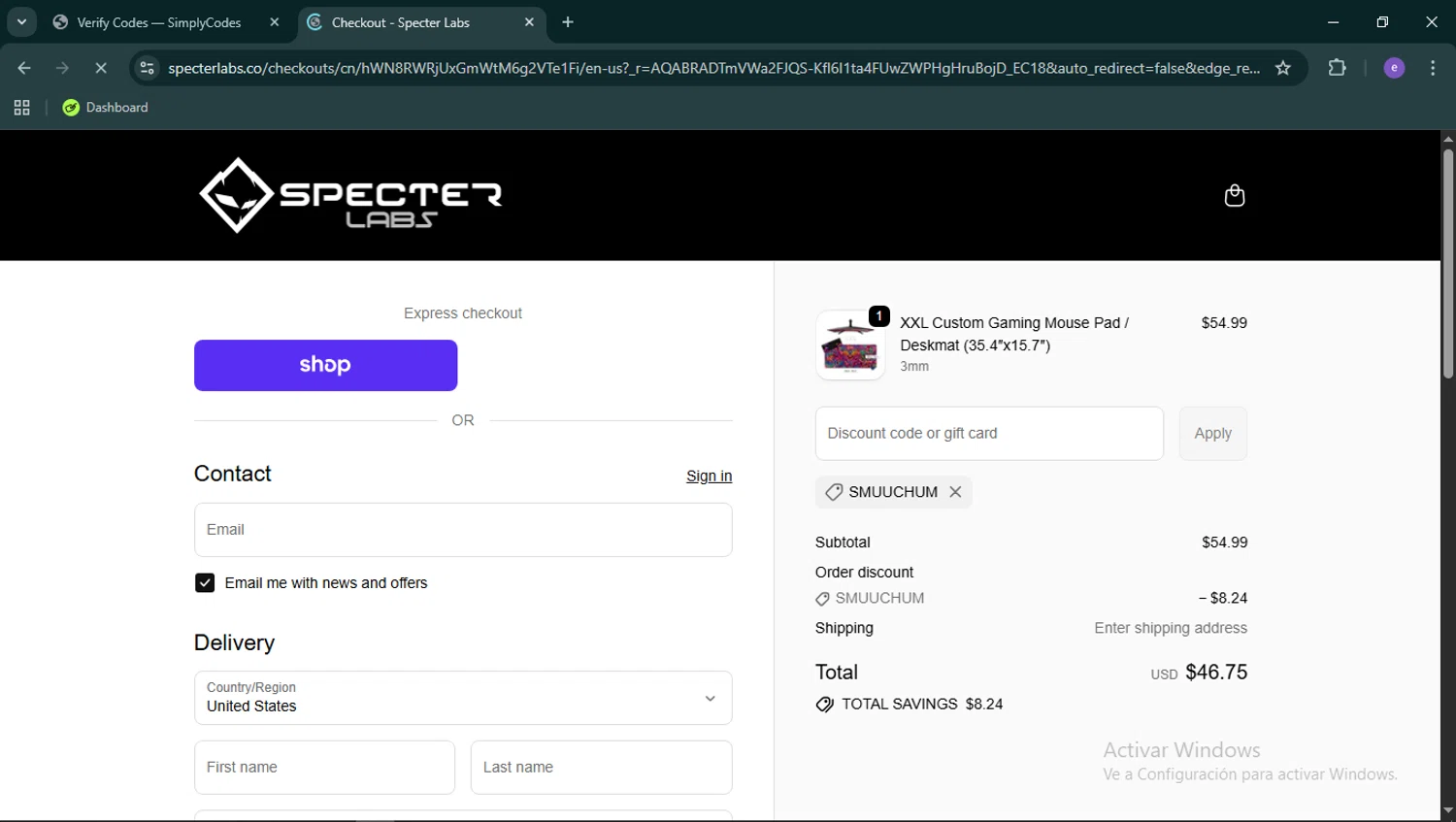Open a new browser tab
The width and height of the screenshot is (1456, 822).
pos(568,22)
